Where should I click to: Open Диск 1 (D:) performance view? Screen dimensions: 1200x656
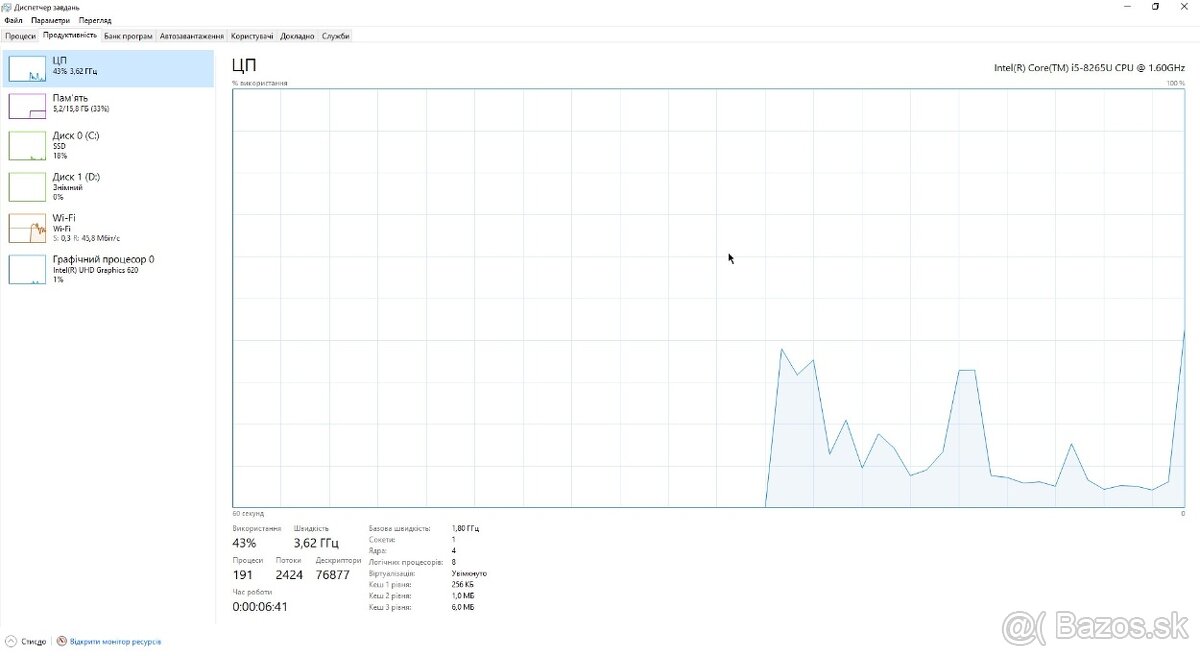[x=27, y=186]
